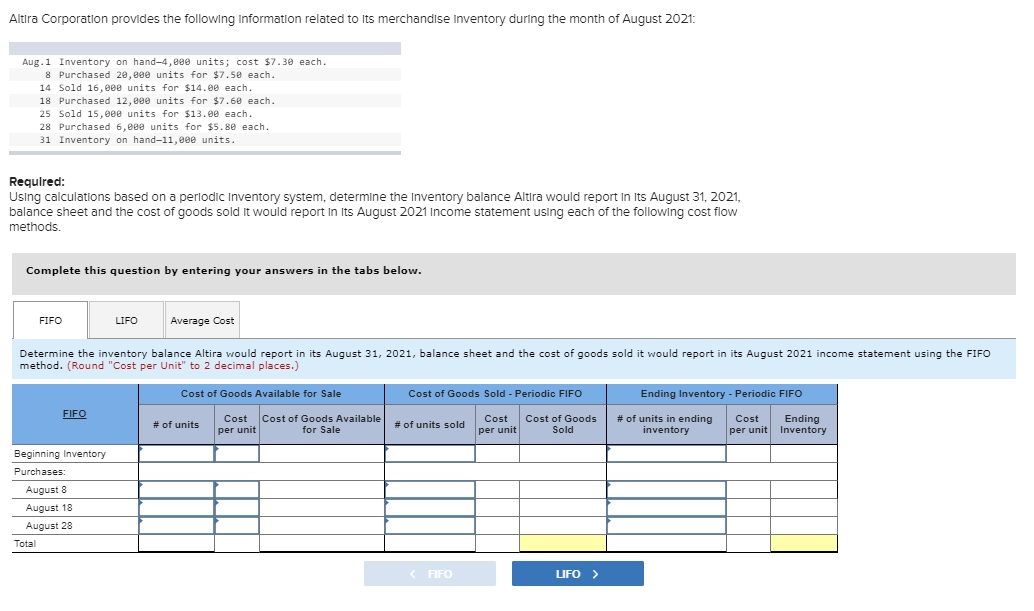This screenshot has height=611, width=1034.
Task: Select August 28 cost per unit field
Action: coord(237,525)
